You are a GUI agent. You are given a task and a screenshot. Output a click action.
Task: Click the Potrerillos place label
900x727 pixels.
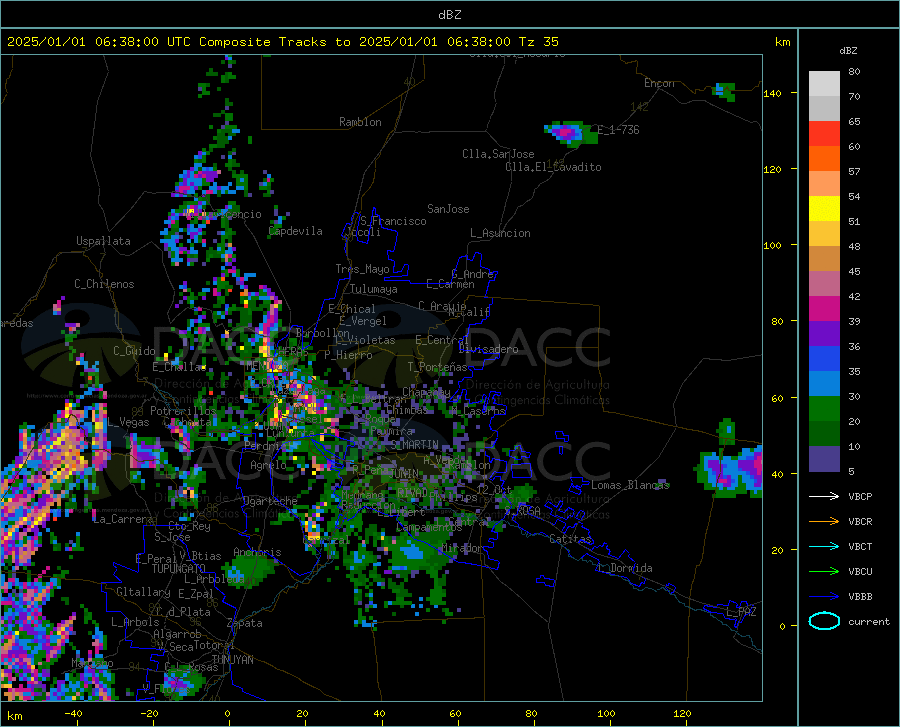pyautogui.click(x=183, y=411)
